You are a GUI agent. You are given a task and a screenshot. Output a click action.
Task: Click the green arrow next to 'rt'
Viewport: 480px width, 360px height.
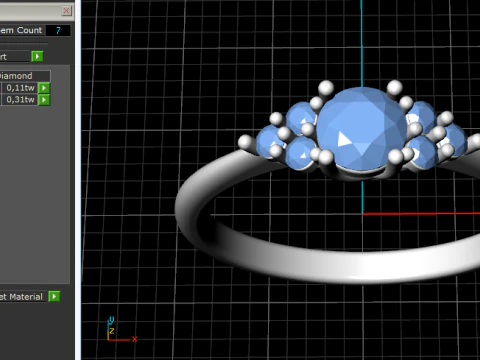coord(37,56)
